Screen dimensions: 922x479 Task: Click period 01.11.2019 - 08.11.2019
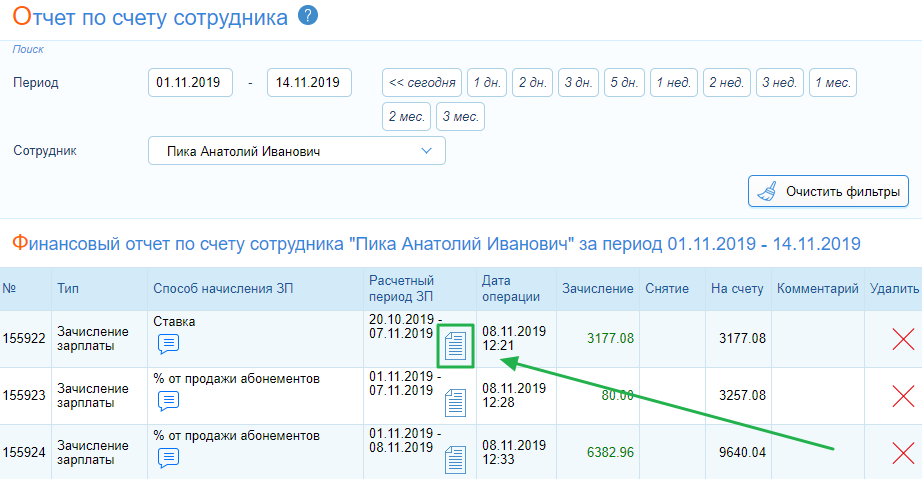pyautogui.click(x=405, y=440)
